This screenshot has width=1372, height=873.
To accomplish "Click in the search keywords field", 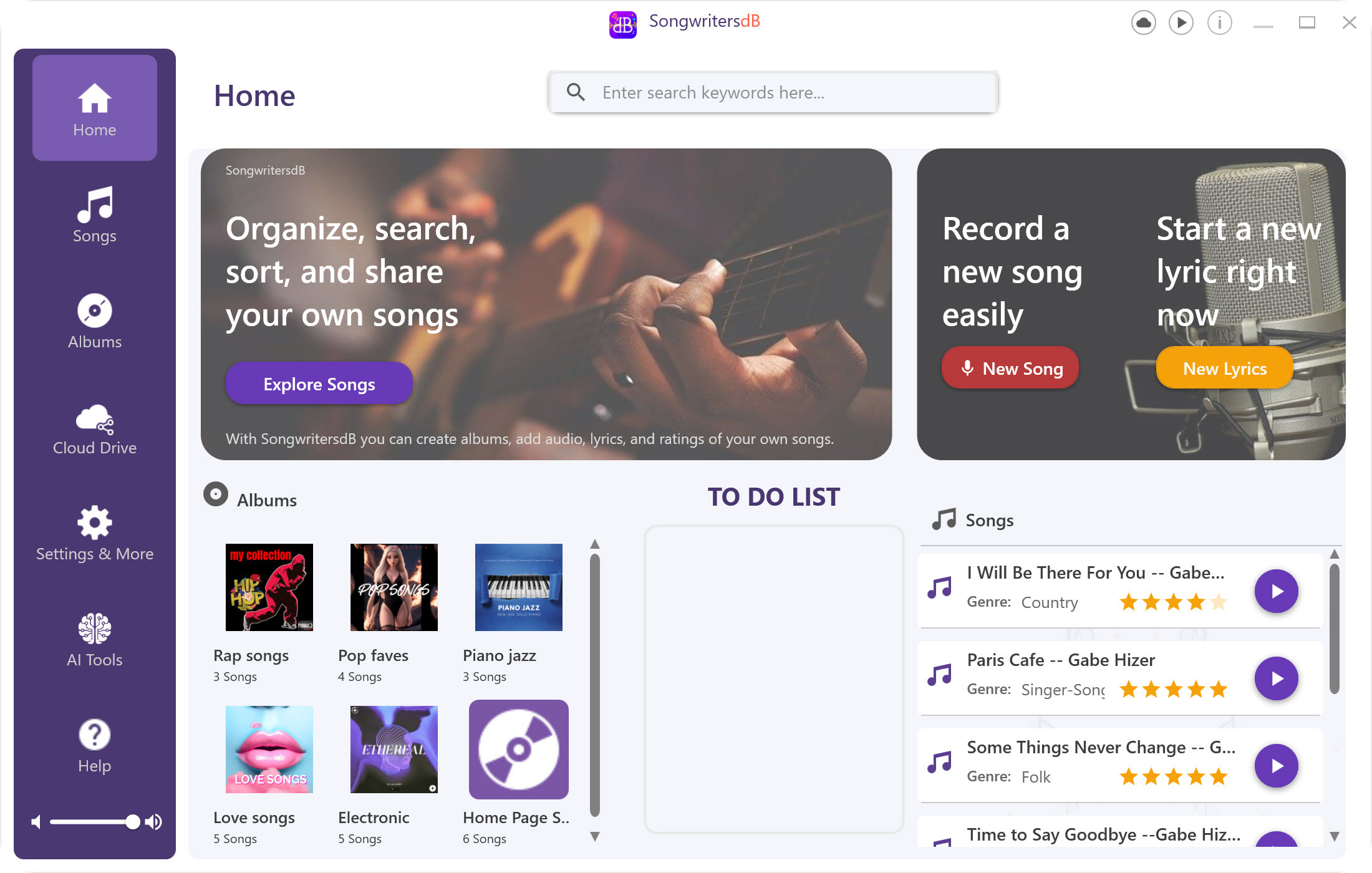I will point(773,92).
